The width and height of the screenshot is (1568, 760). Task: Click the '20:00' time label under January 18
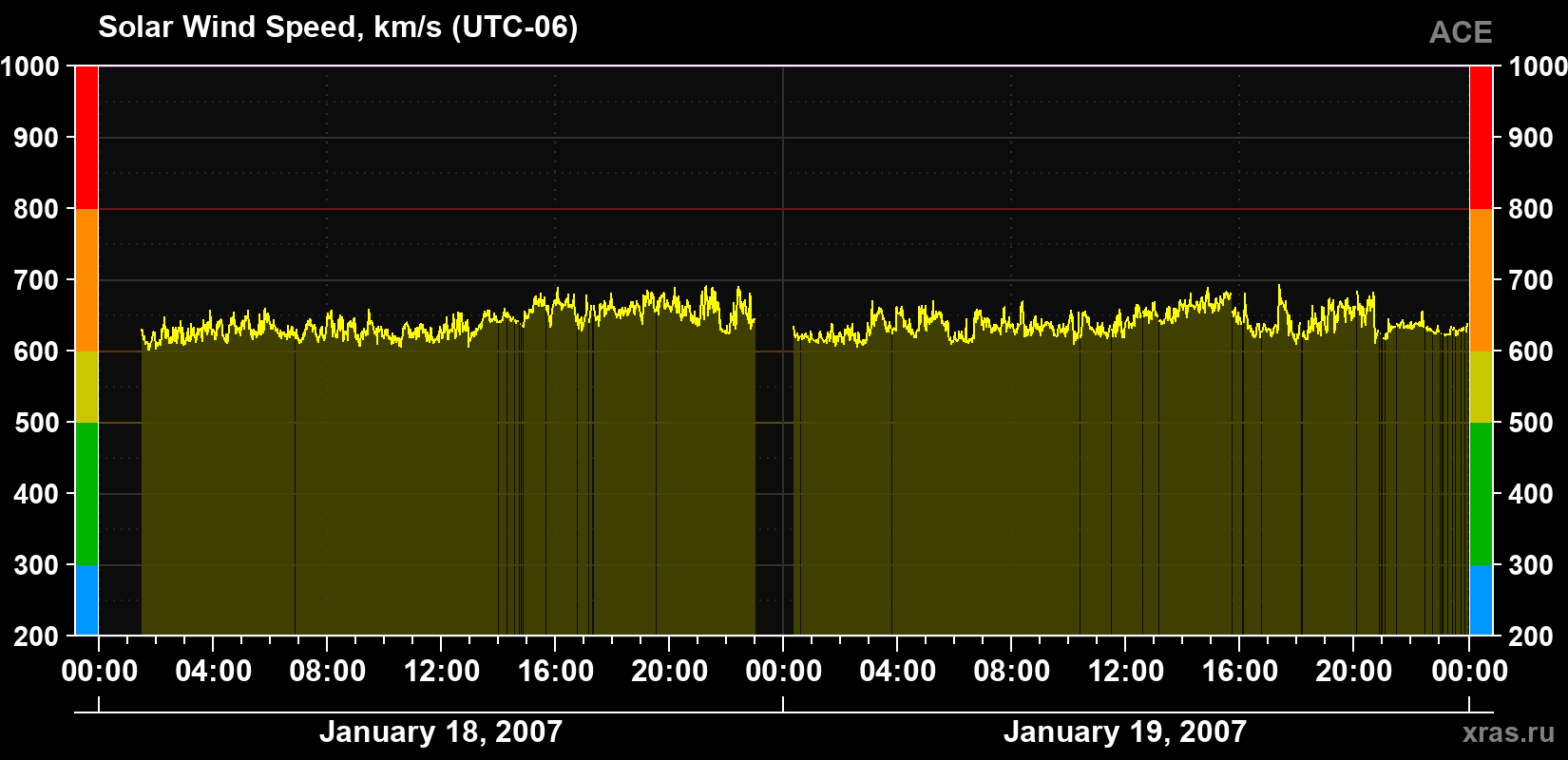coord(669,672)
